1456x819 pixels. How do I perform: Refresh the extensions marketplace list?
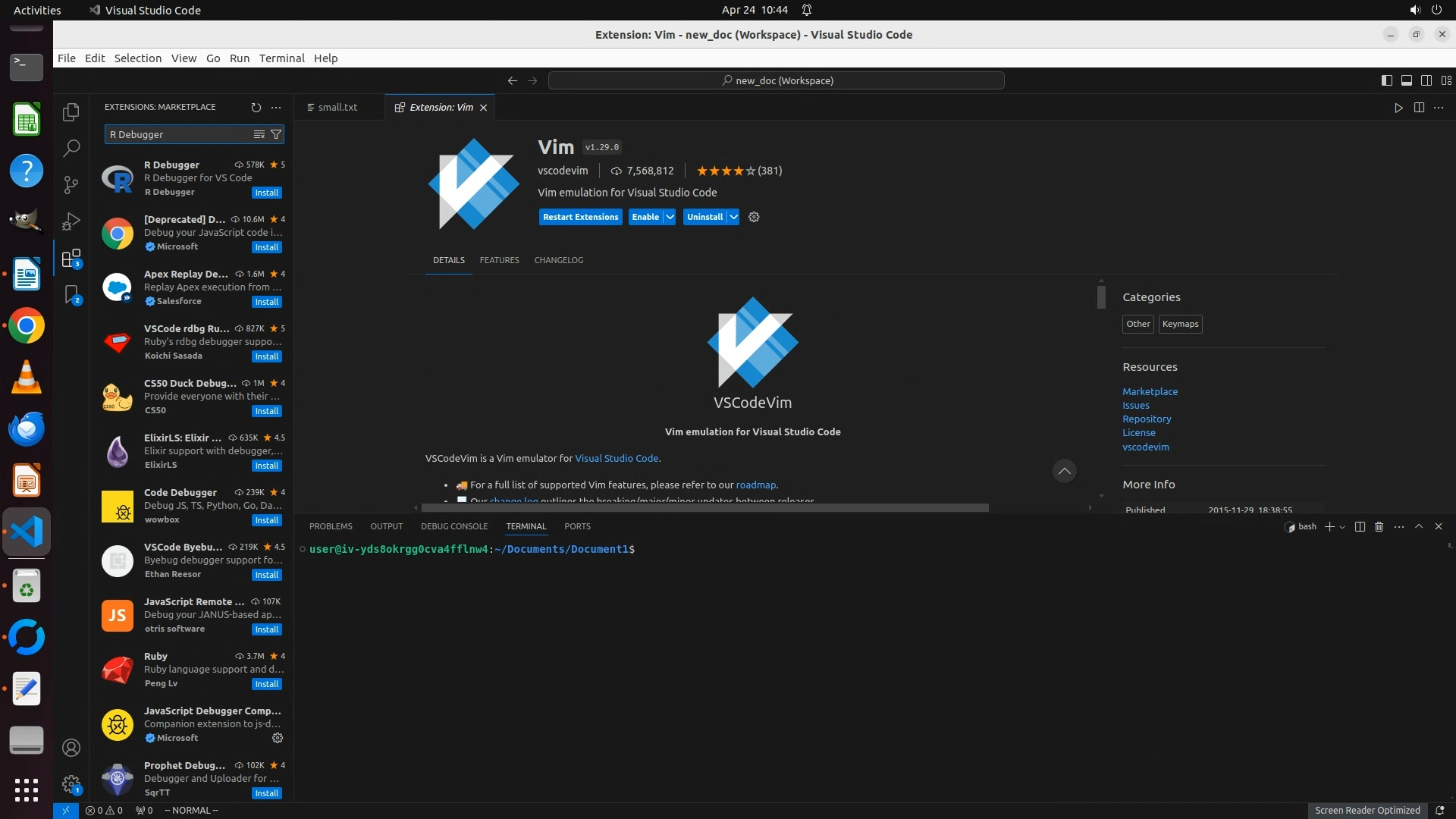pos(256,108)
